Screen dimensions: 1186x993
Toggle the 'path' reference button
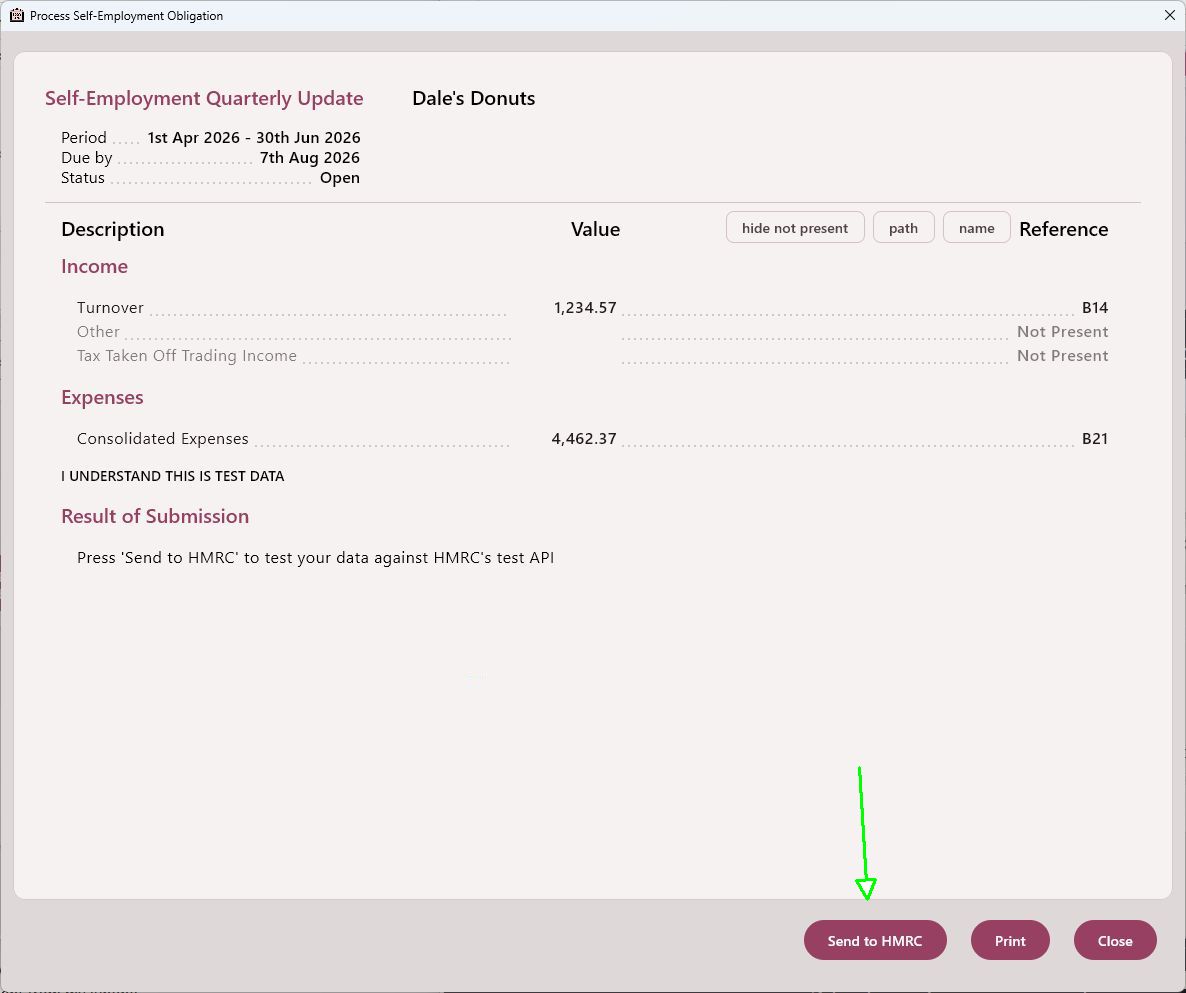pos(903,228)
